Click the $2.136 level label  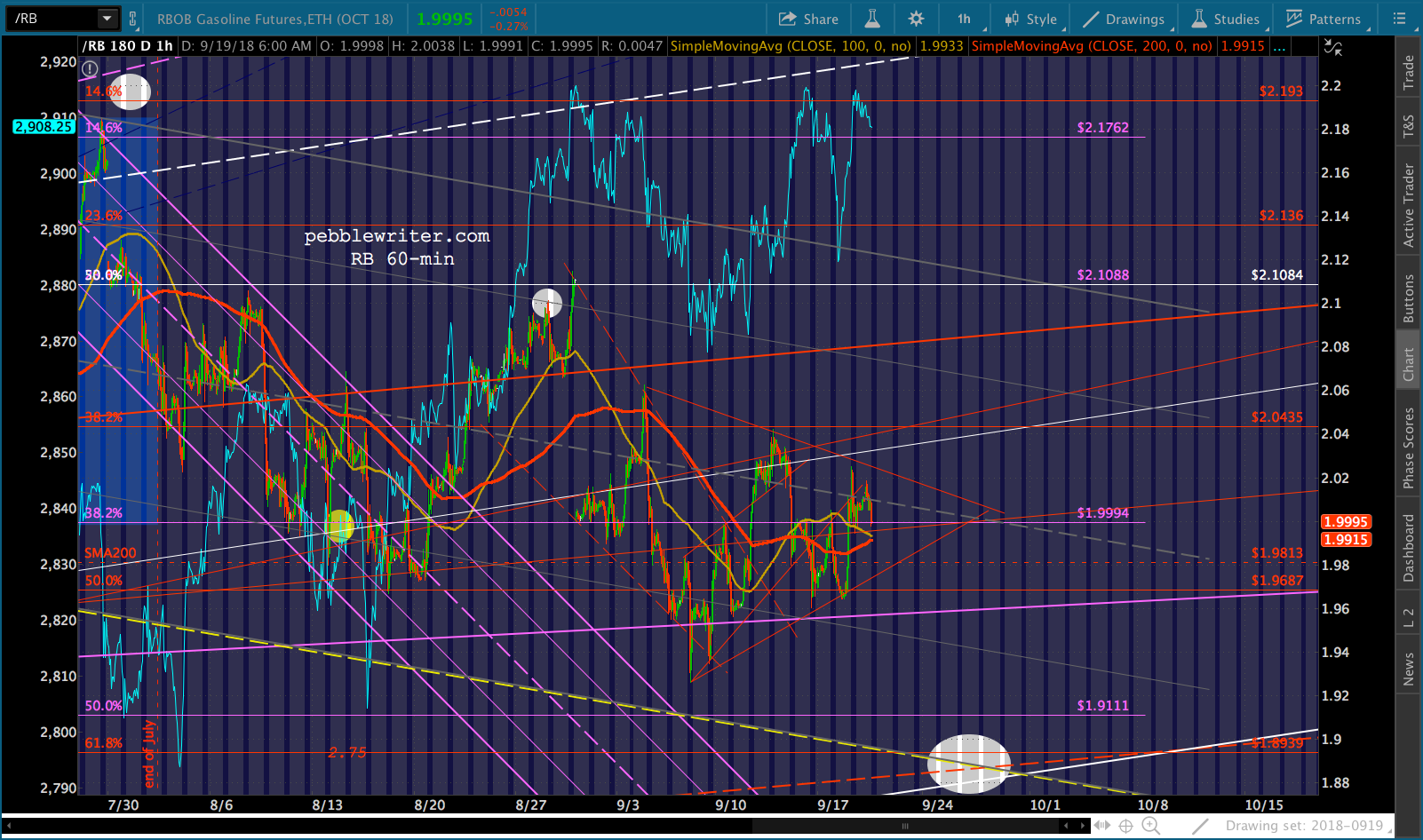1281,216
